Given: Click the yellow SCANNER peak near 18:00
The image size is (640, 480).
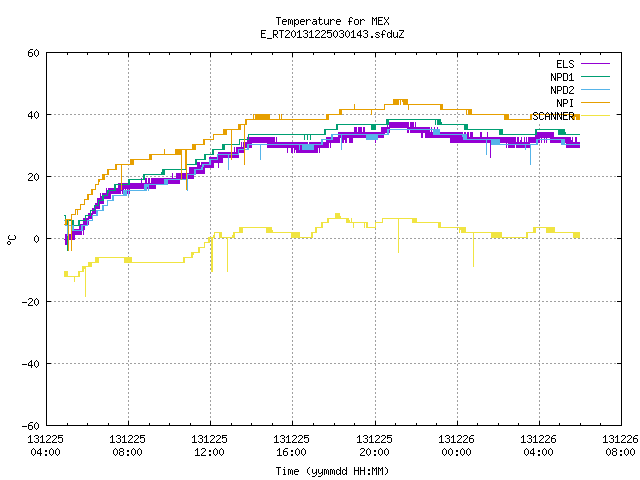Looking at the screenshot, I should (338, 216).
